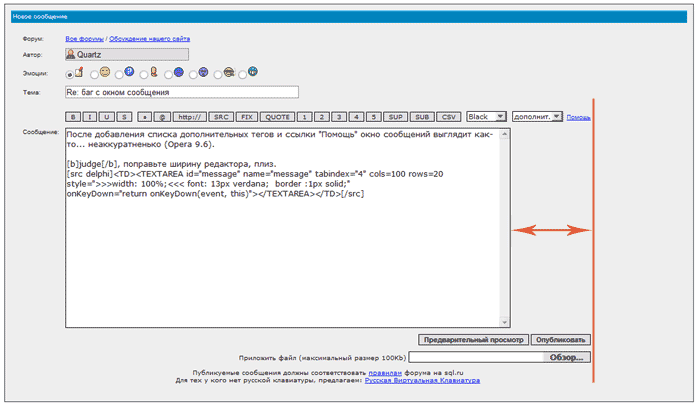
Task: Apply superscript with the SUP button
Action: point(397,117)
